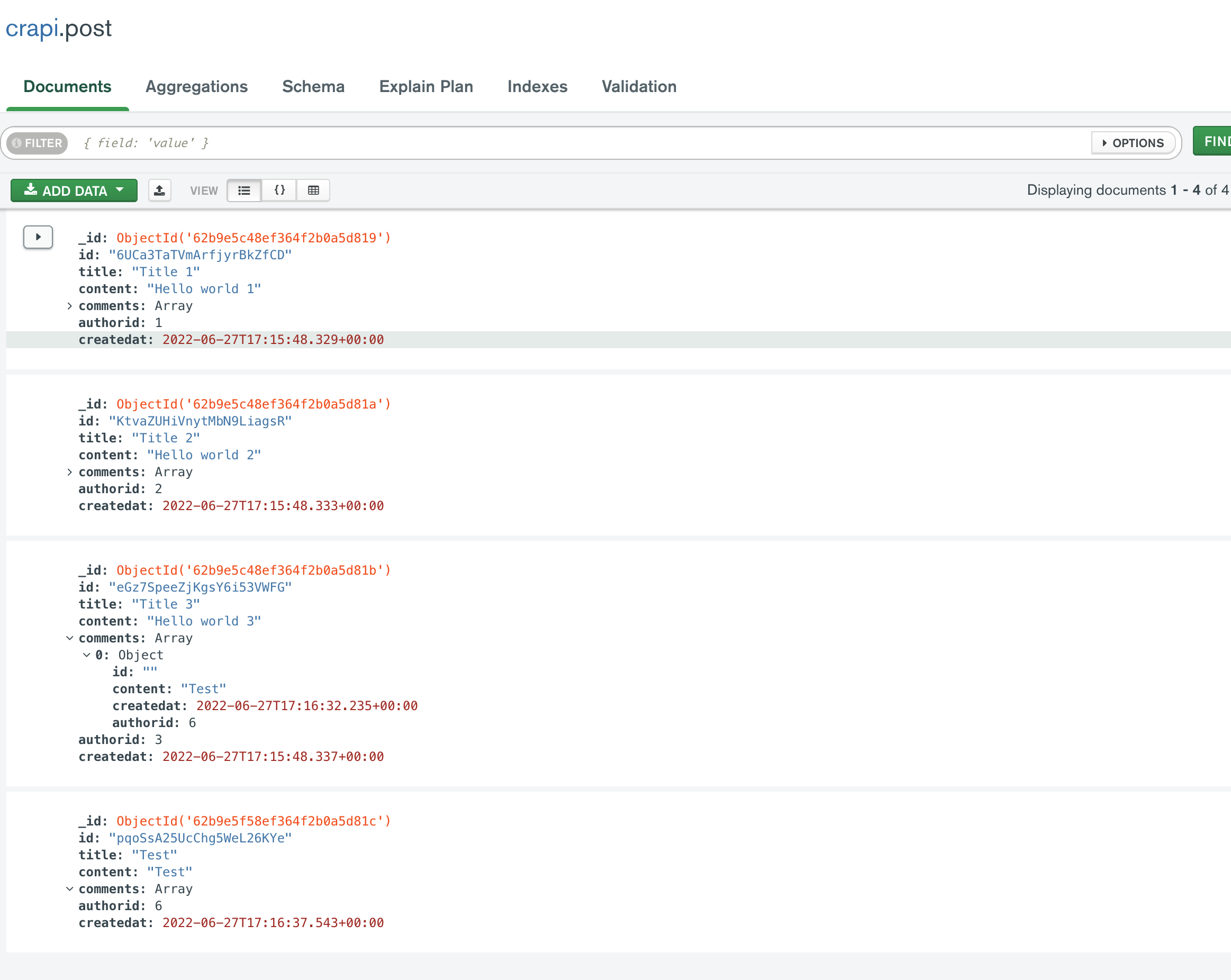Collapse comments array of Title 3

tap(70, 638)
